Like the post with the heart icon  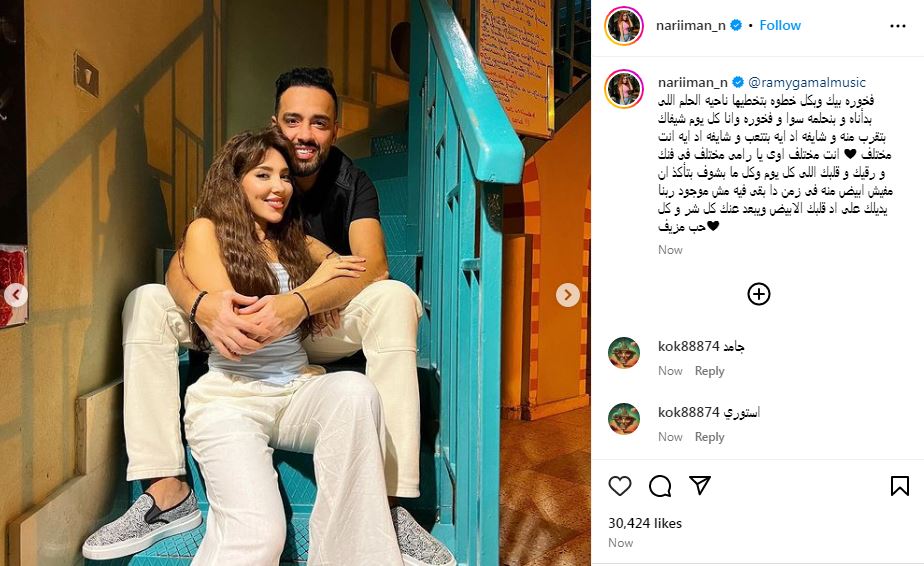[619, 486]
